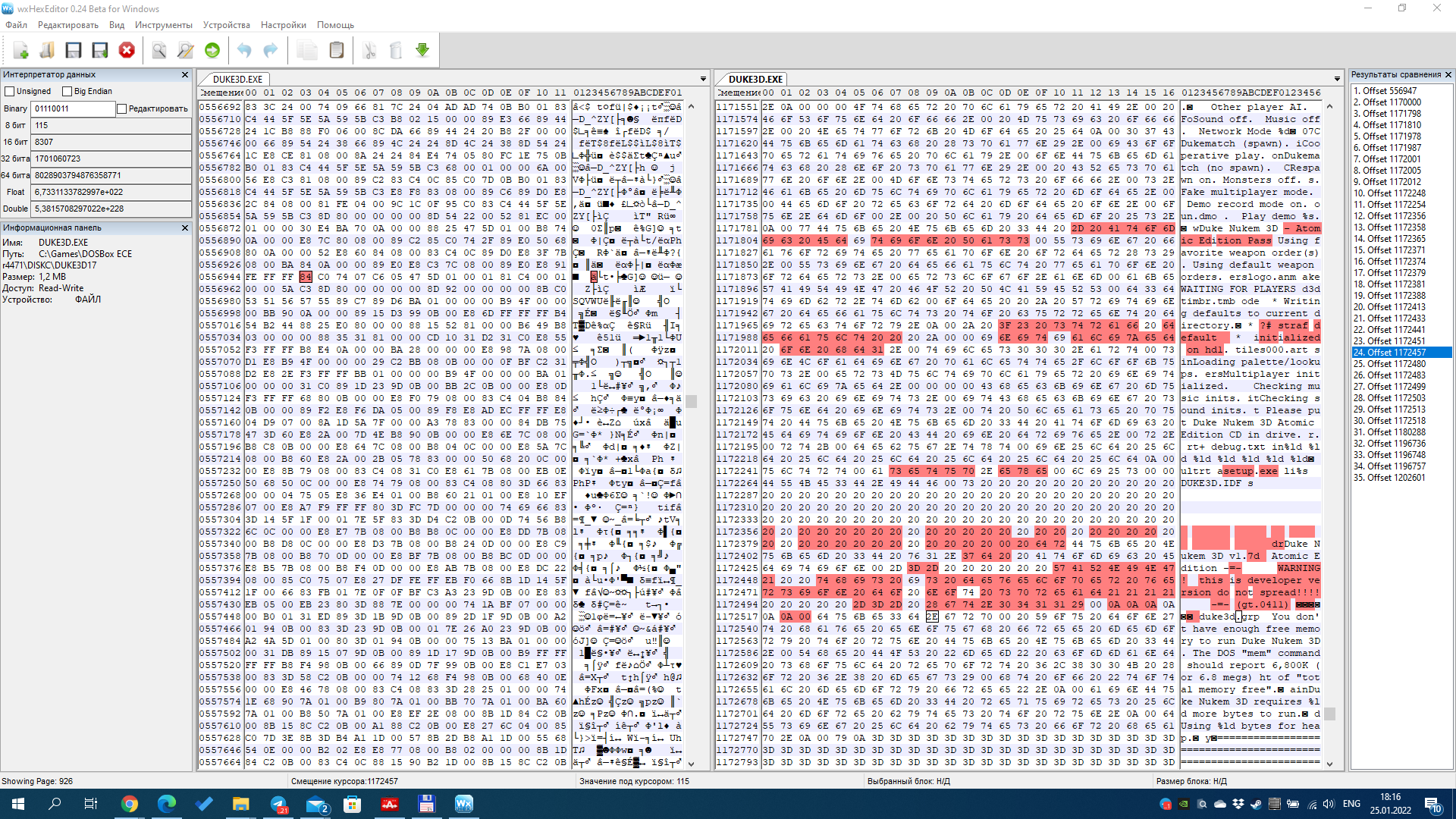Open the Устройства menu
1456x819 pixels.
226,25
